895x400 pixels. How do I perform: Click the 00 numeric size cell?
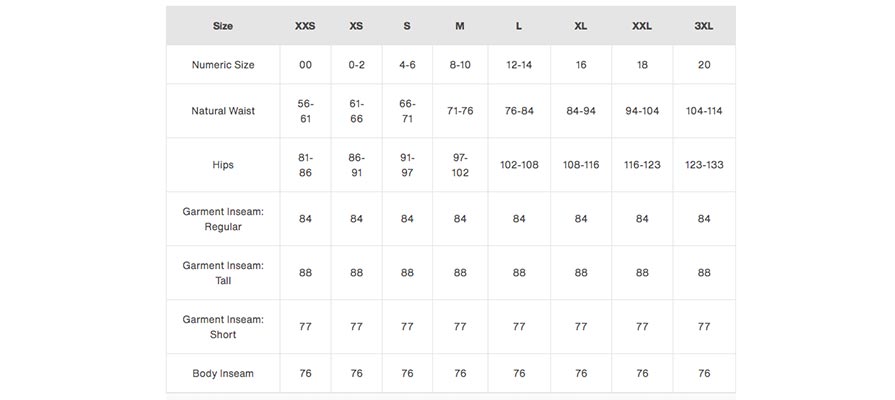[305, 65]
